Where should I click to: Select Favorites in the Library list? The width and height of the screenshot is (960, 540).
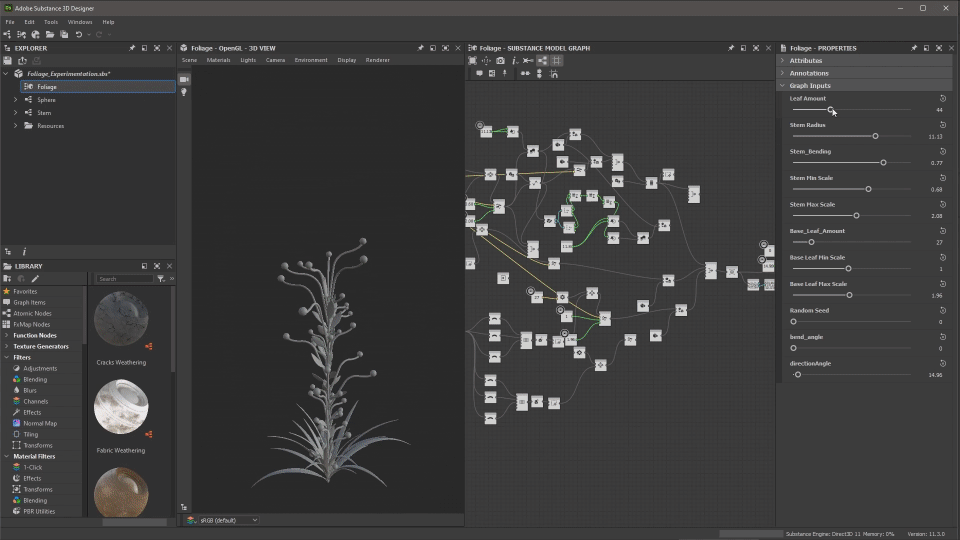25,291
